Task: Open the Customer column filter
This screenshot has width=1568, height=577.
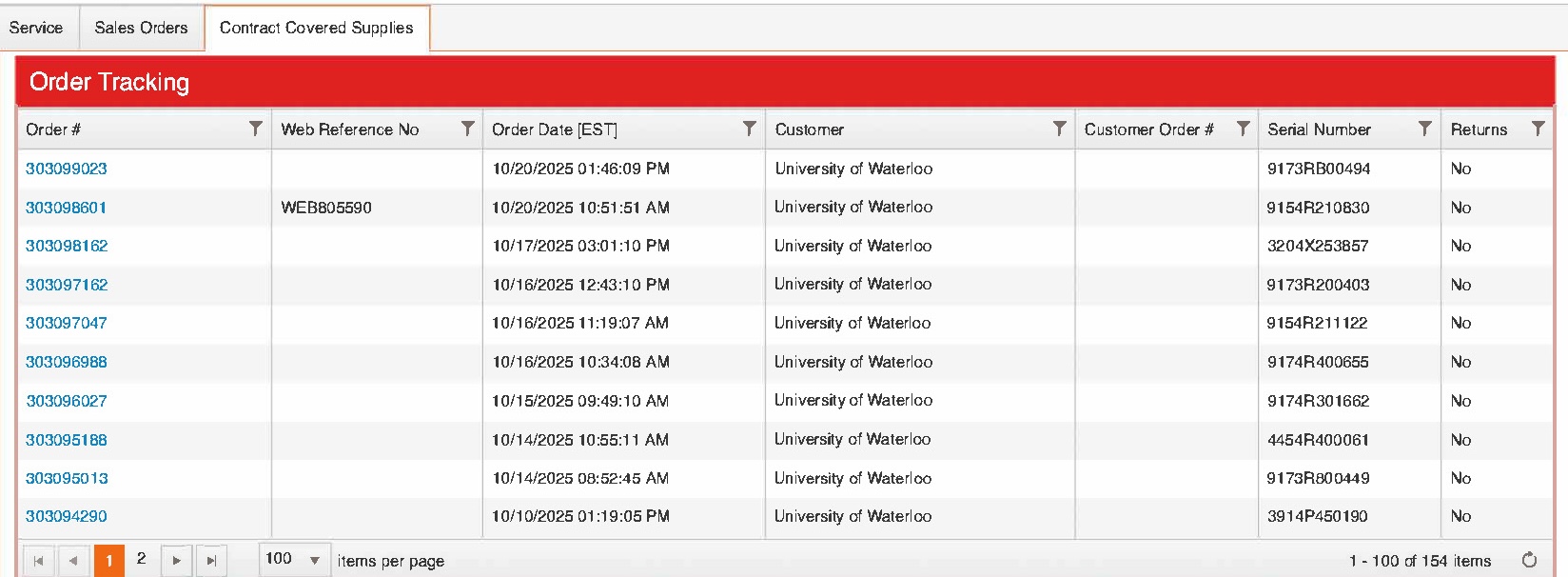Action: pos(1059,129)
